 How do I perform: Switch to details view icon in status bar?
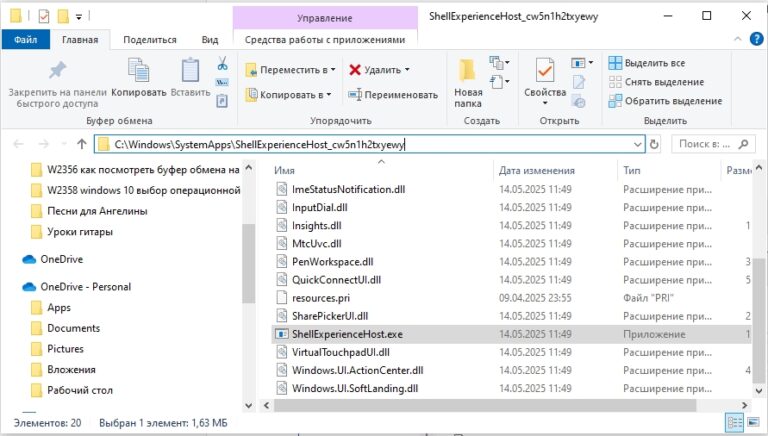[x=735, y=422]
